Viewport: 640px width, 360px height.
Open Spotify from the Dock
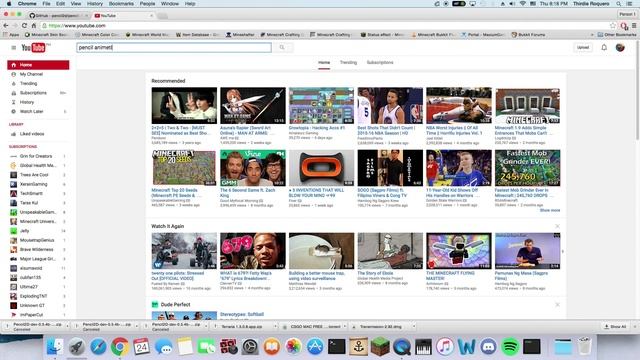click(510, 347)
